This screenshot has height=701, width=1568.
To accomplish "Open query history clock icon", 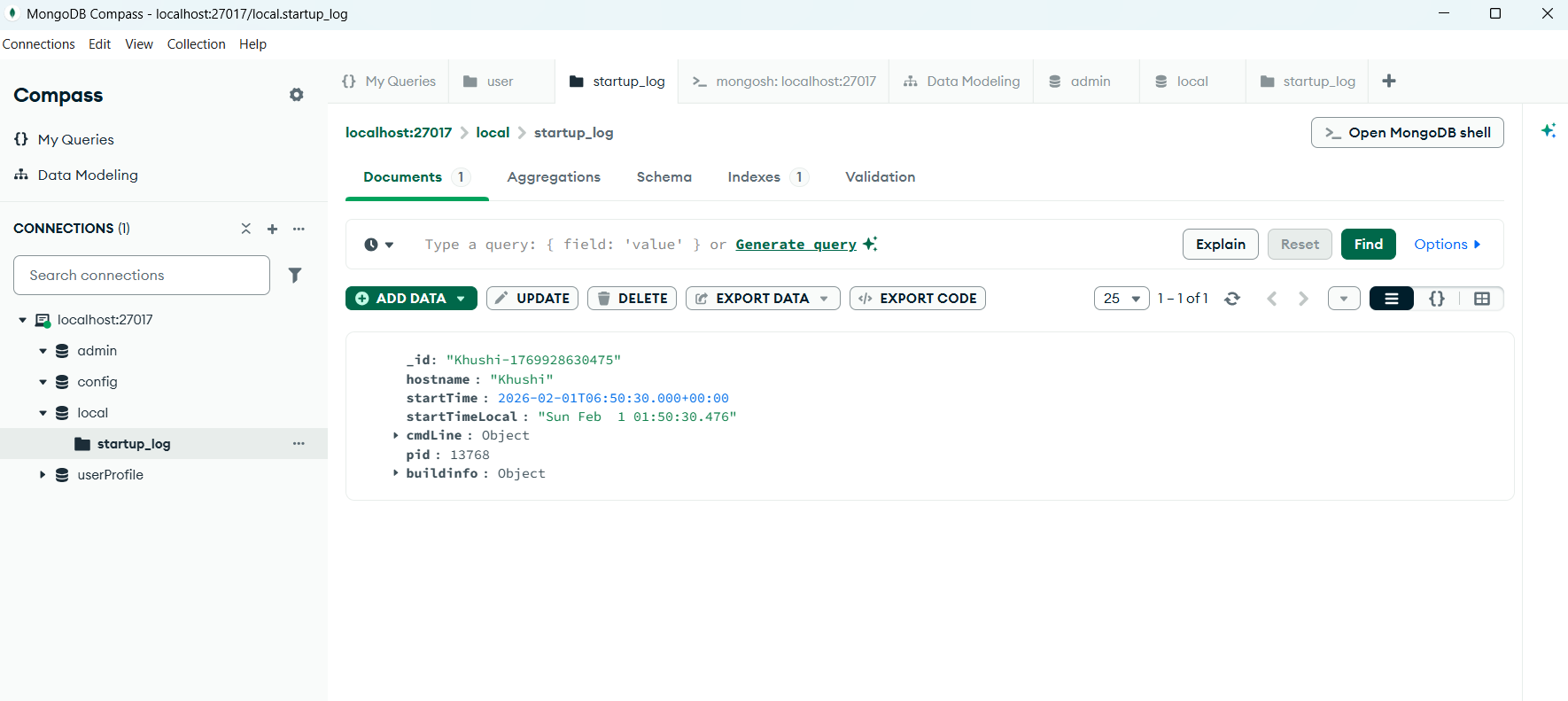I will (378, 245).
